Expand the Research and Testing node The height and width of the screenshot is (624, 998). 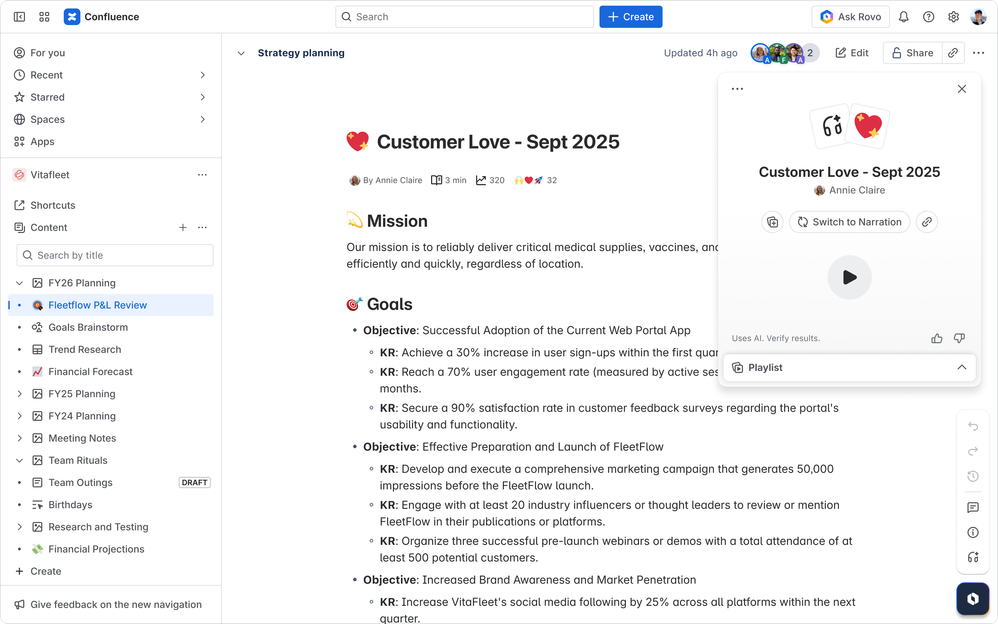[19, 527]
